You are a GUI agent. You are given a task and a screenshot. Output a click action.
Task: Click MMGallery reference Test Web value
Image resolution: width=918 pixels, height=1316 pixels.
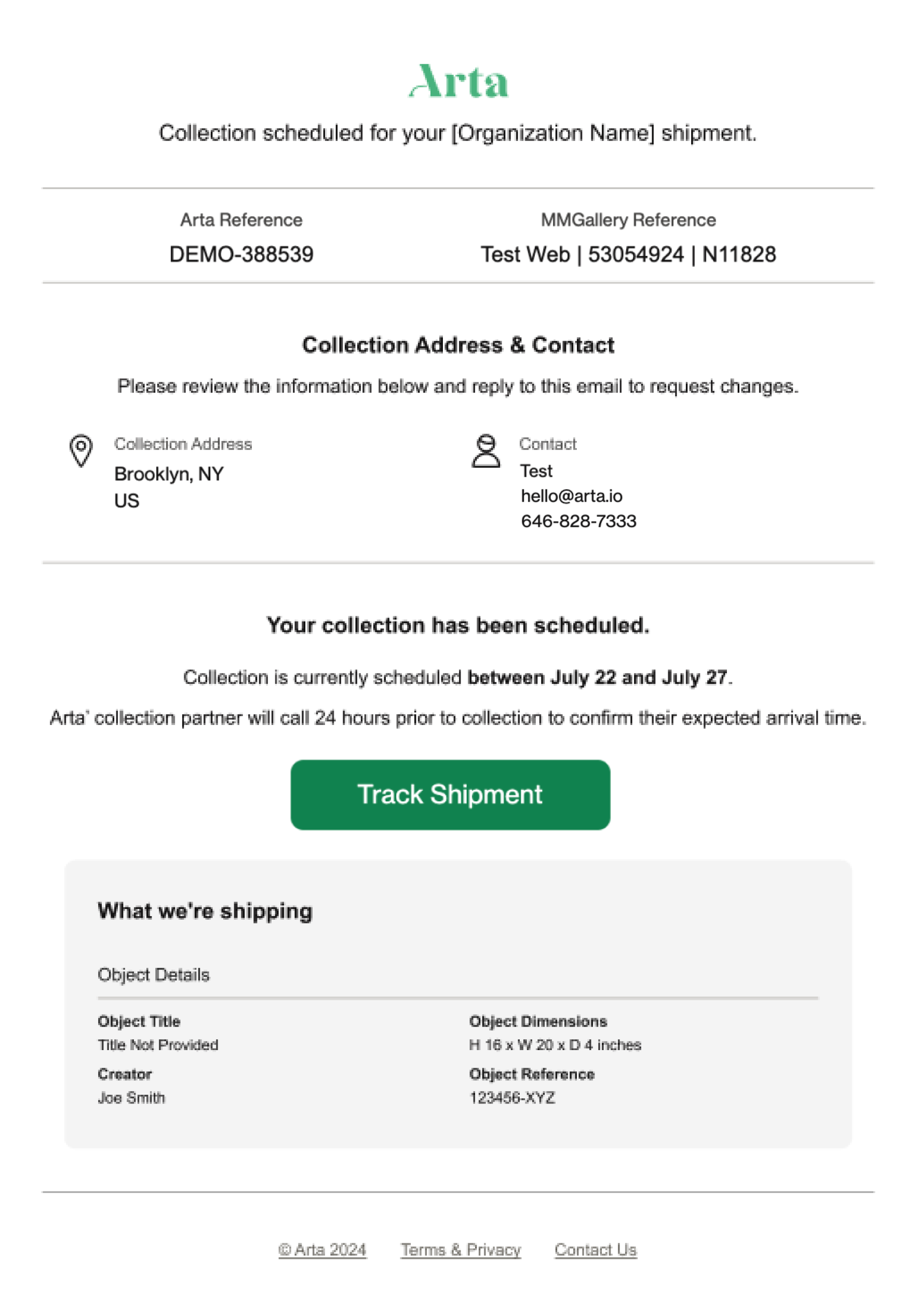click(x=628, y=254)
